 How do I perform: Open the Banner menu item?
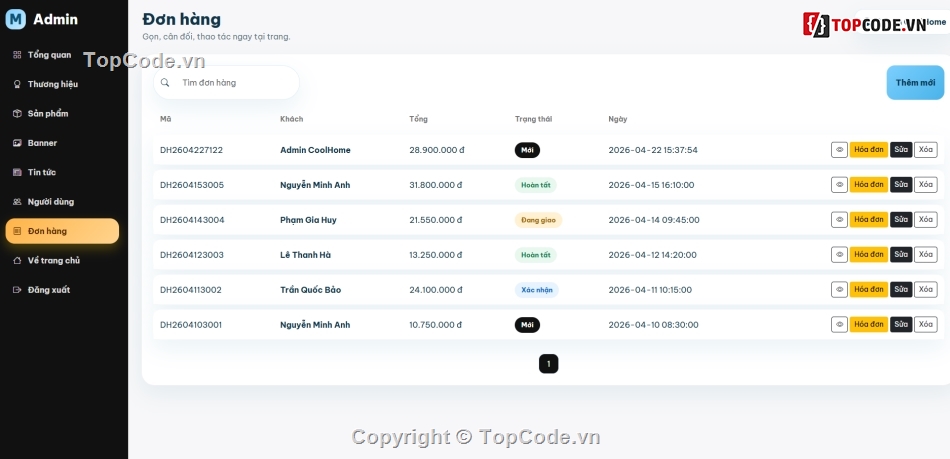(62, 143)
